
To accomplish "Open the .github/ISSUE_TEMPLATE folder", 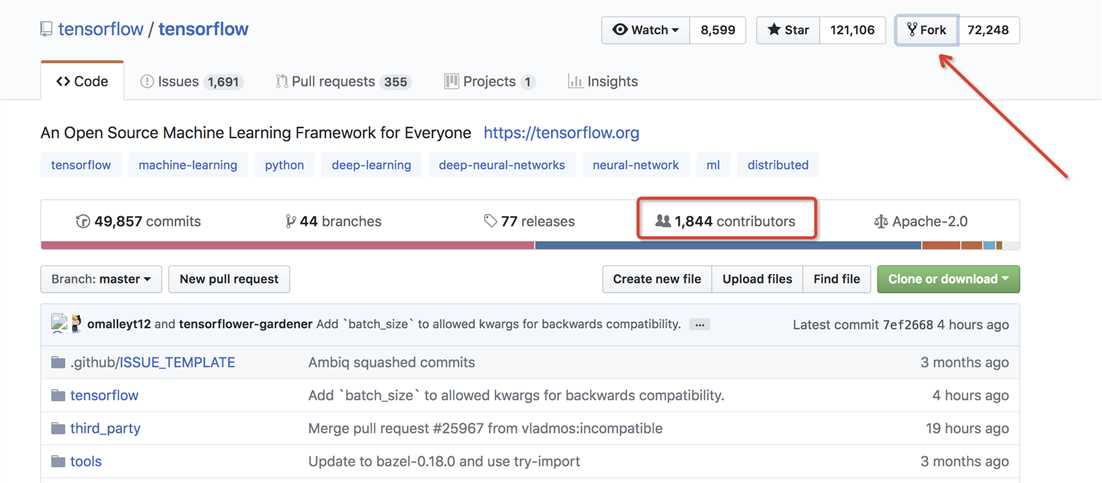I will pos(153,363).
